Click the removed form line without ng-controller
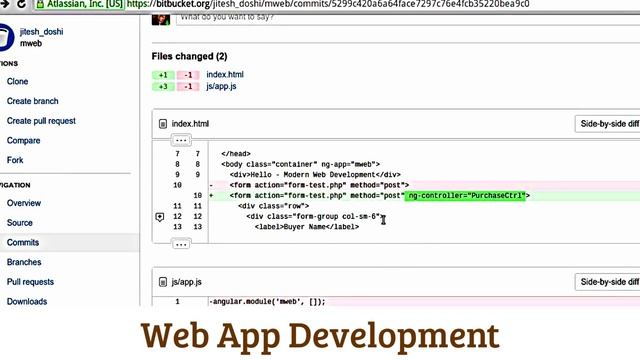Screen dimensions: 640x360 [x=319, y=185]
